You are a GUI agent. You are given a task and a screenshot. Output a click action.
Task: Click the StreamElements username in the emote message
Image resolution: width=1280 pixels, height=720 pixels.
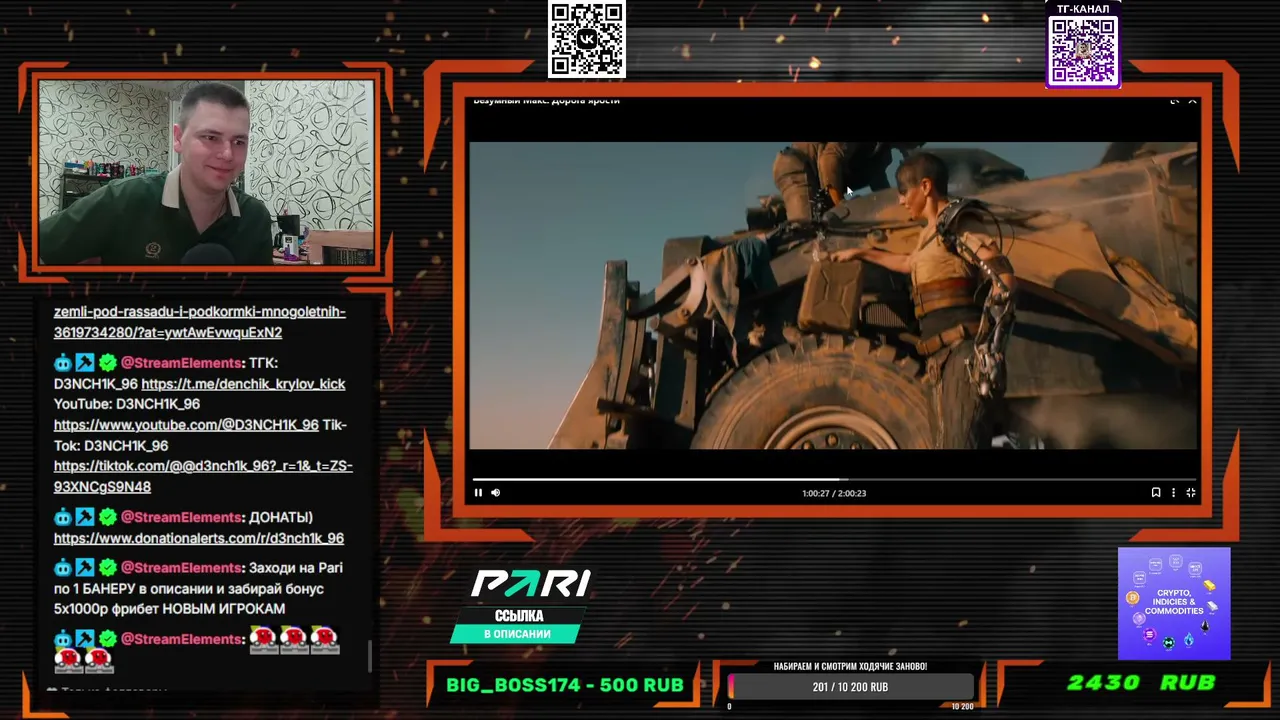click(x=181, y=639)
